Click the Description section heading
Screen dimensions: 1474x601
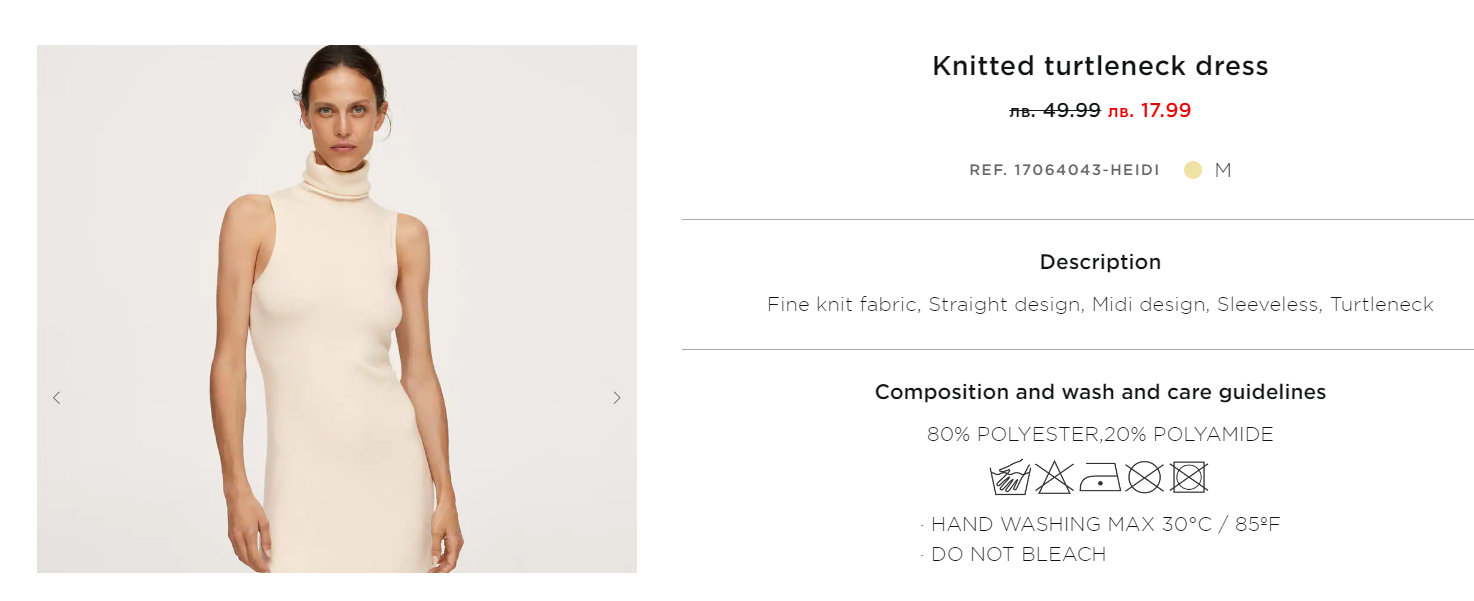click(x=1100, y=262)
